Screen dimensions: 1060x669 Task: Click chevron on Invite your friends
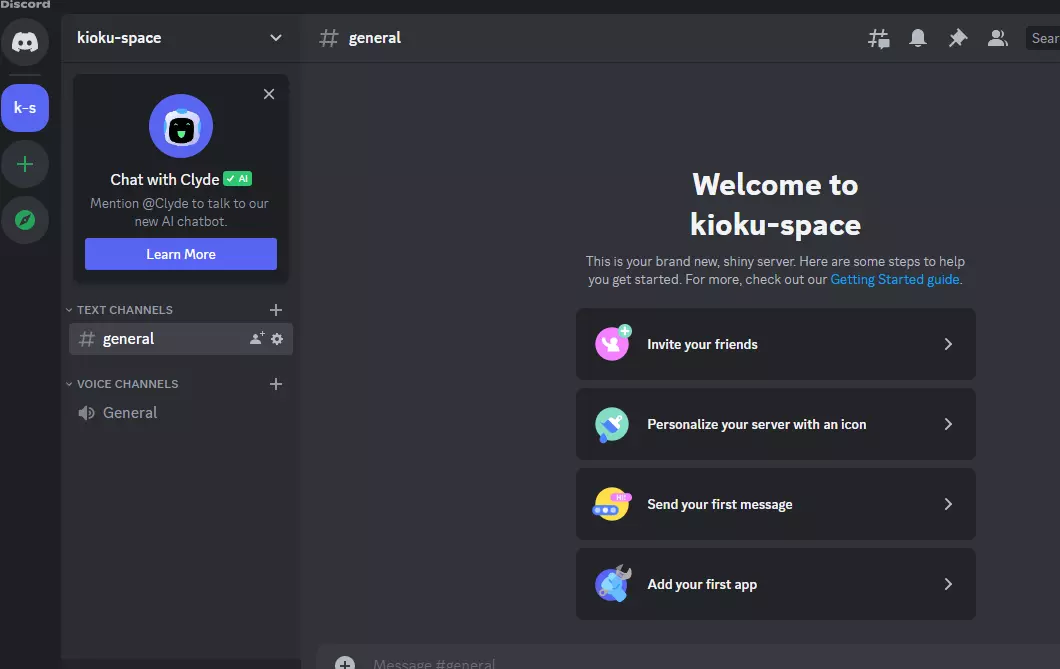[948, 345]
